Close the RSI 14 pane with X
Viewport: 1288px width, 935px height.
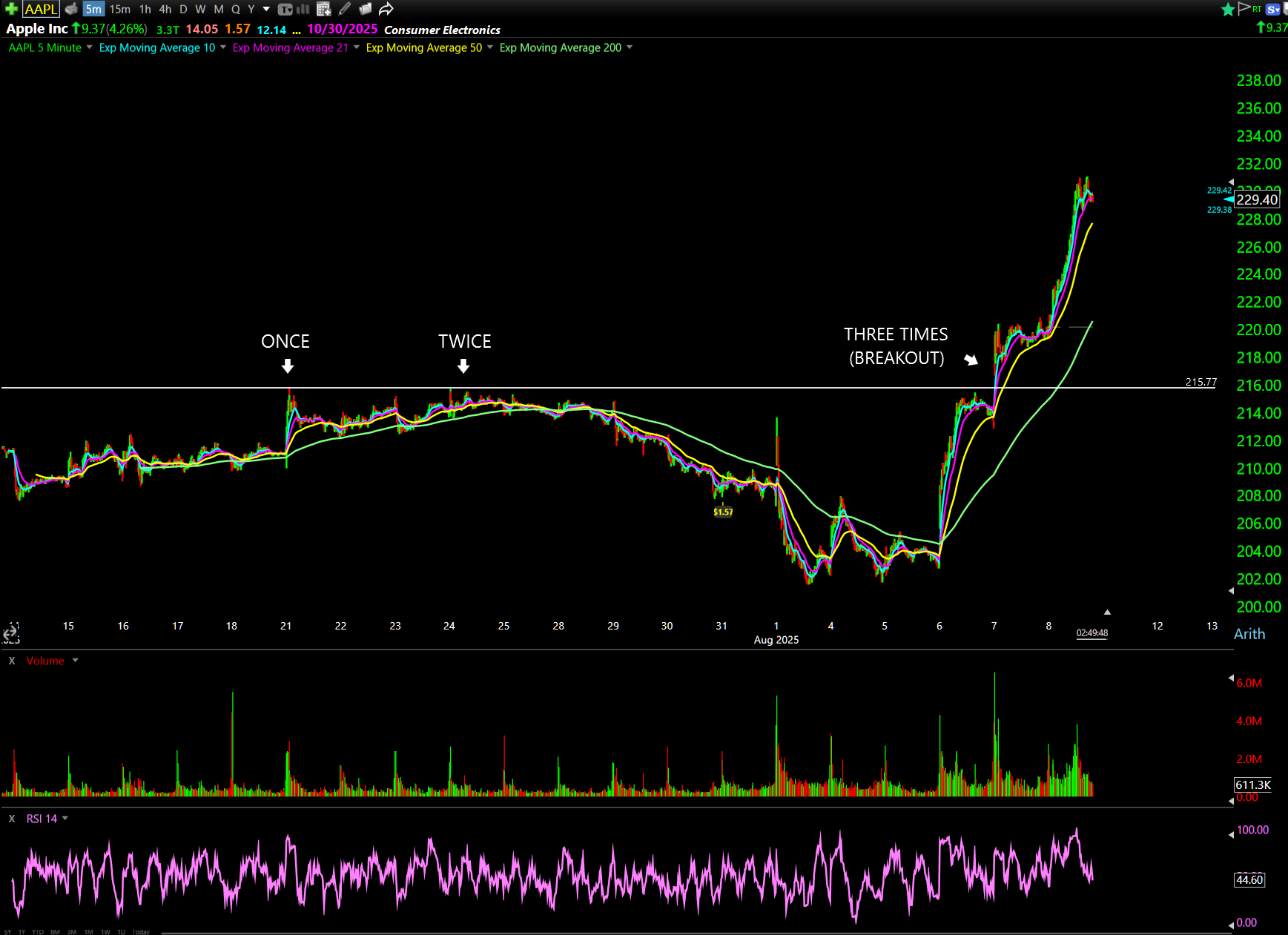coord(12,819)
